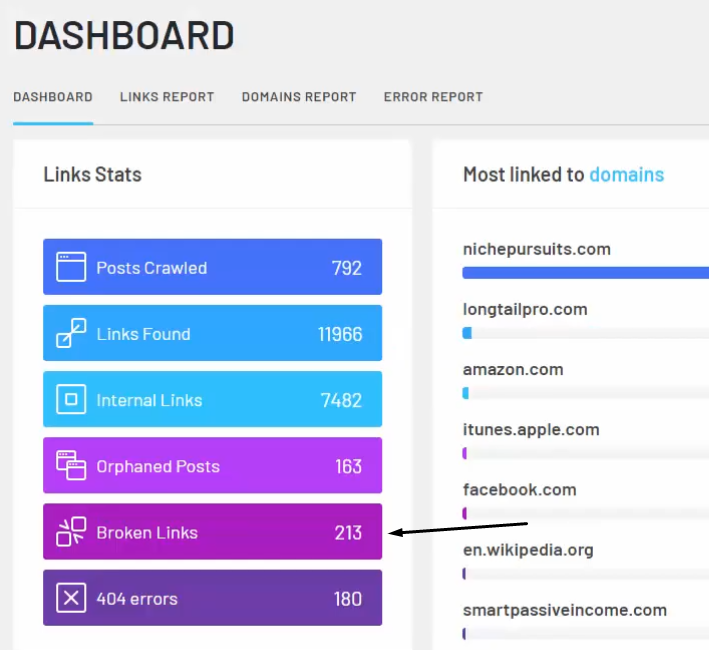Open the Domains Report tab
This screenshot has height=650, width=709.
pos(299,97)
